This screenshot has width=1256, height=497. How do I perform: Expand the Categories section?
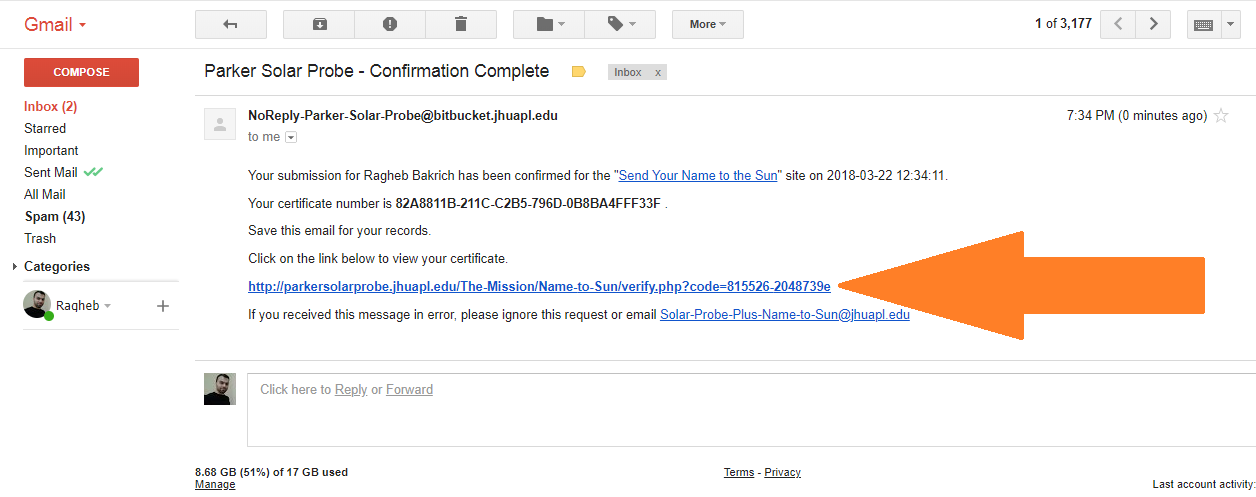coord(15,267)
